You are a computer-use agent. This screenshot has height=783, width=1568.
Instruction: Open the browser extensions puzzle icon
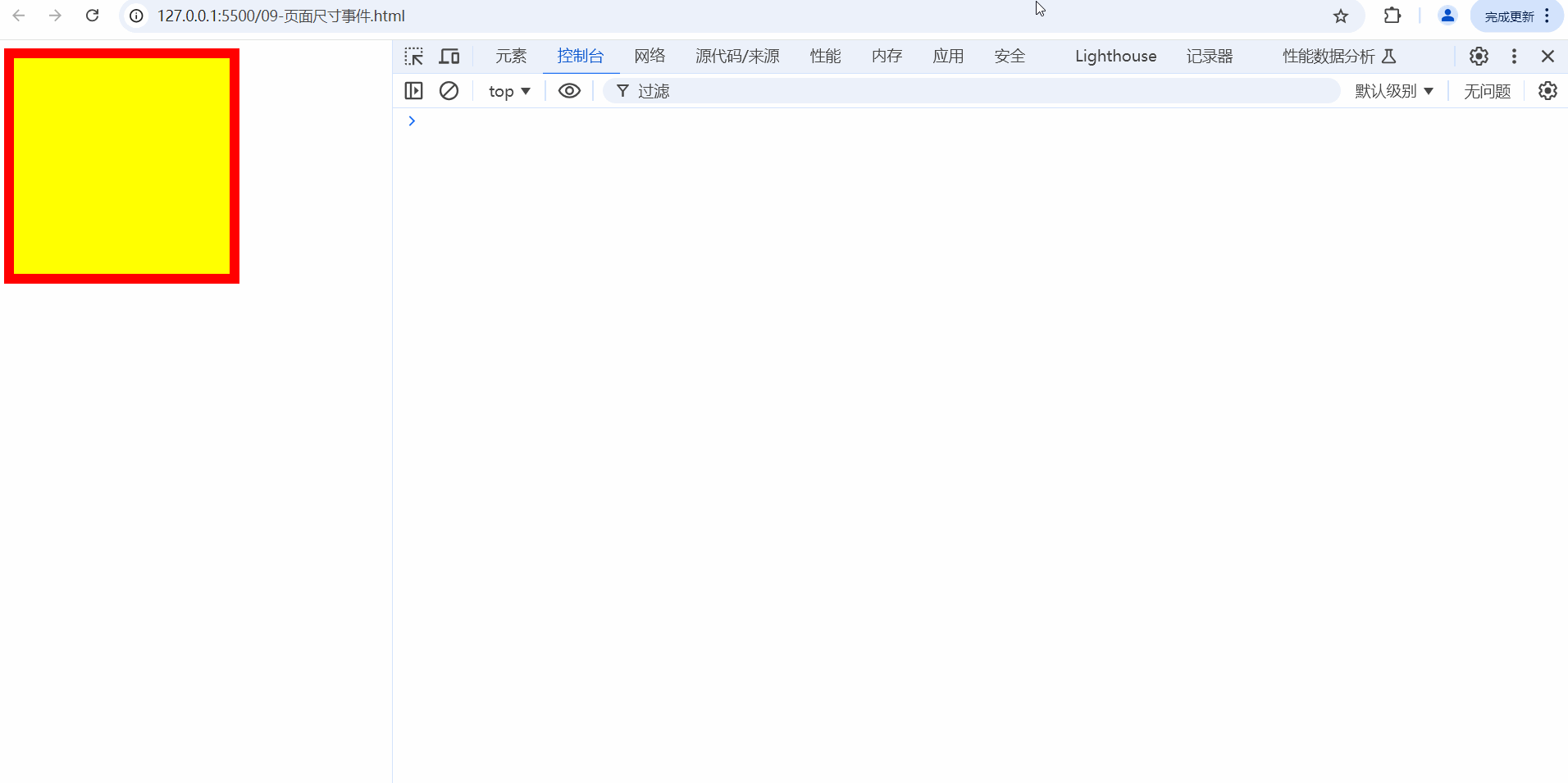(1393, 16)
